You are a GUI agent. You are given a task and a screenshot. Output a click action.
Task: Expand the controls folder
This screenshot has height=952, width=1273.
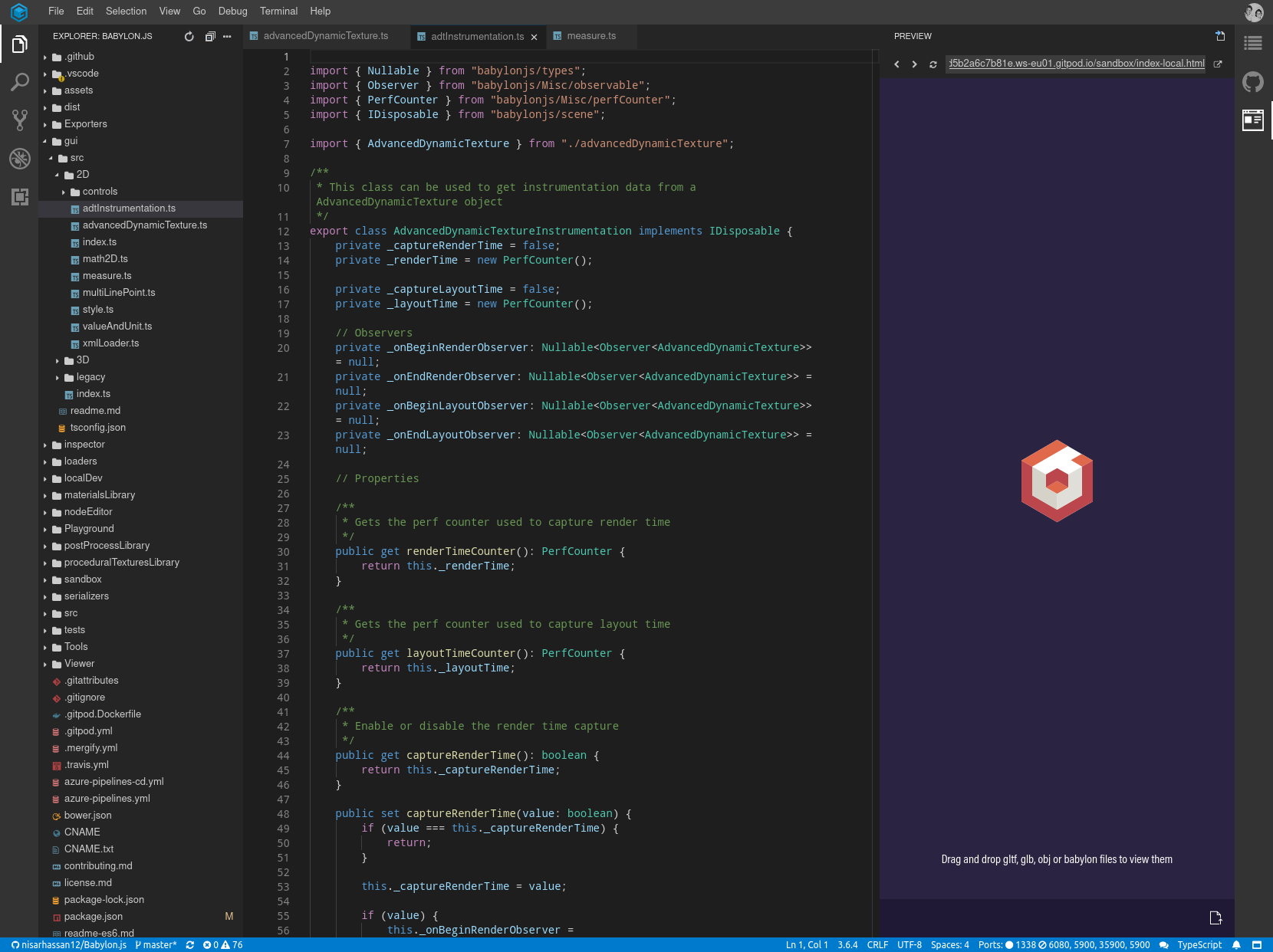click(140, 192)
